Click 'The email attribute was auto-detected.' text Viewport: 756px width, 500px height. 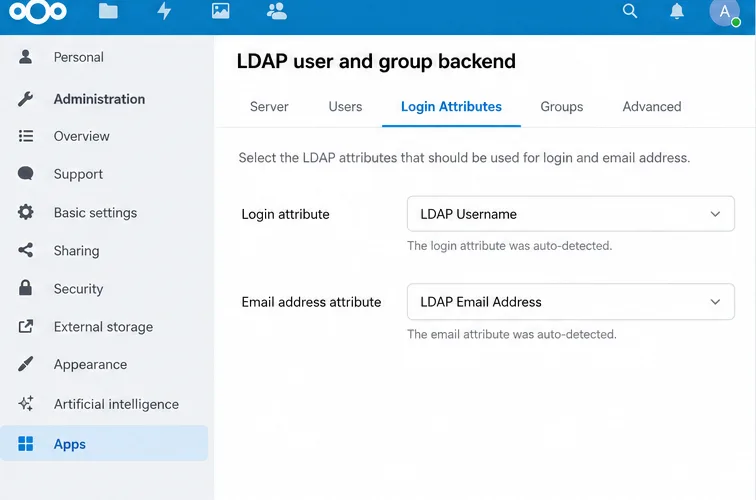pyautogui.click(x=512, y=334)
